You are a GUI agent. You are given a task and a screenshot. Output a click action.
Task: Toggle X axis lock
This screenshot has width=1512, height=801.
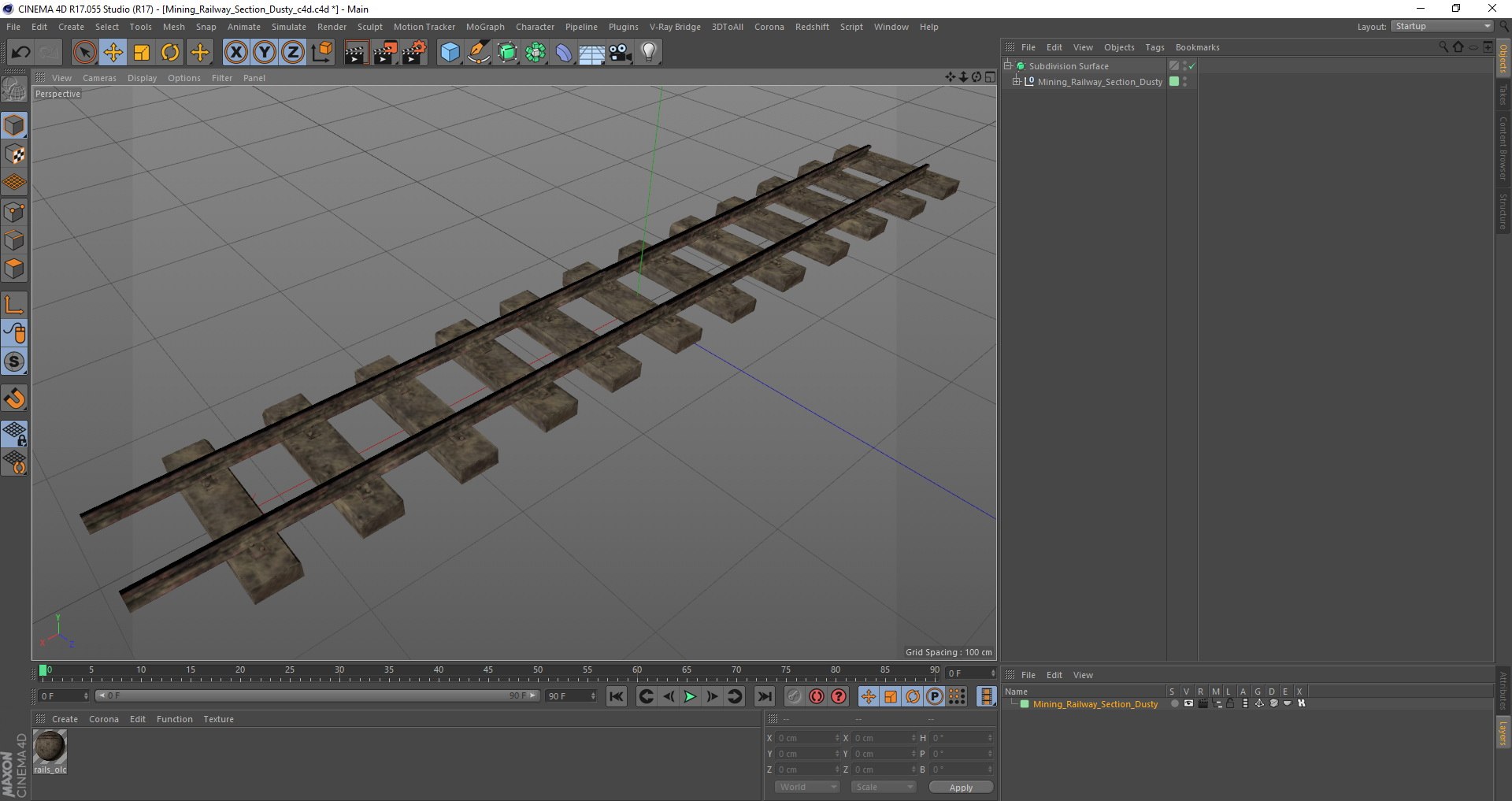pyautogui.click(x=235, y=53)
